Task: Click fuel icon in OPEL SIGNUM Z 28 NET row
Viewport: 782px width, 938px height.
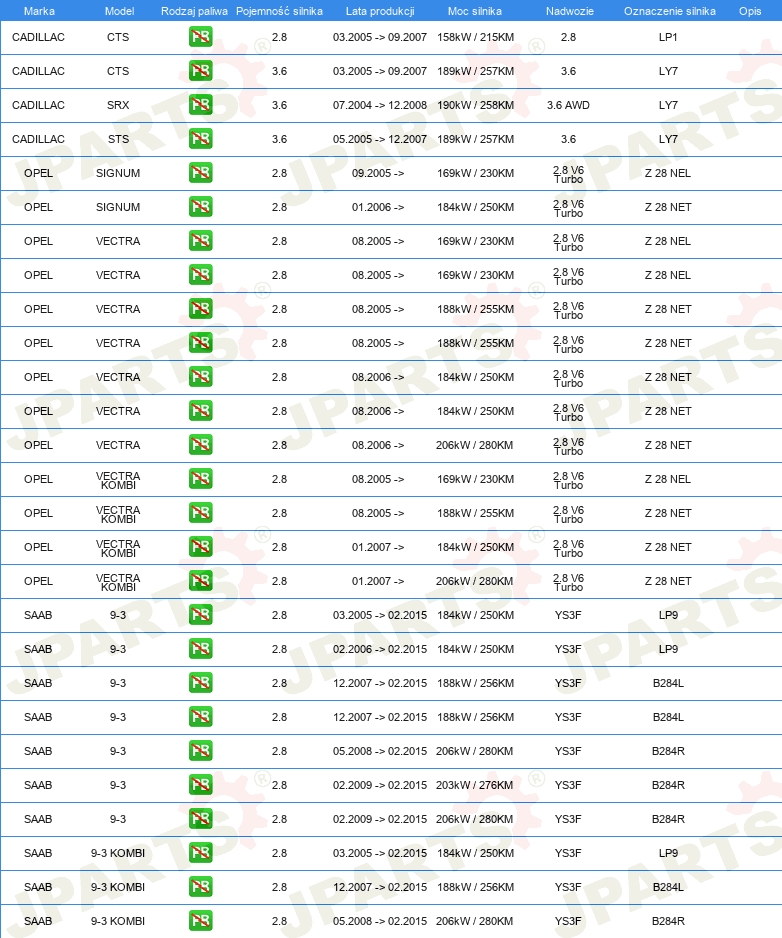Action: 200,207
